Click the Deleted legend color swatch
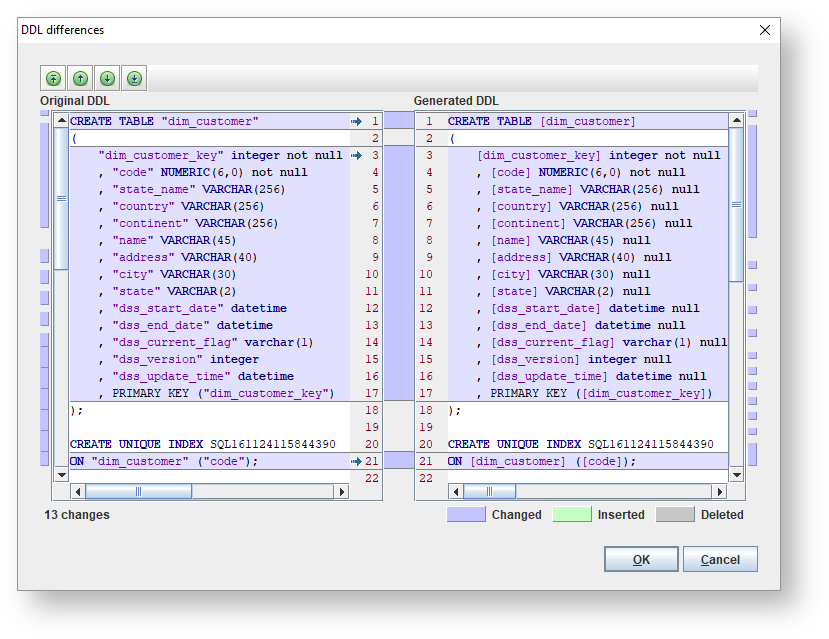This screenshot has height=639, width=829. (x=675, y=515)
